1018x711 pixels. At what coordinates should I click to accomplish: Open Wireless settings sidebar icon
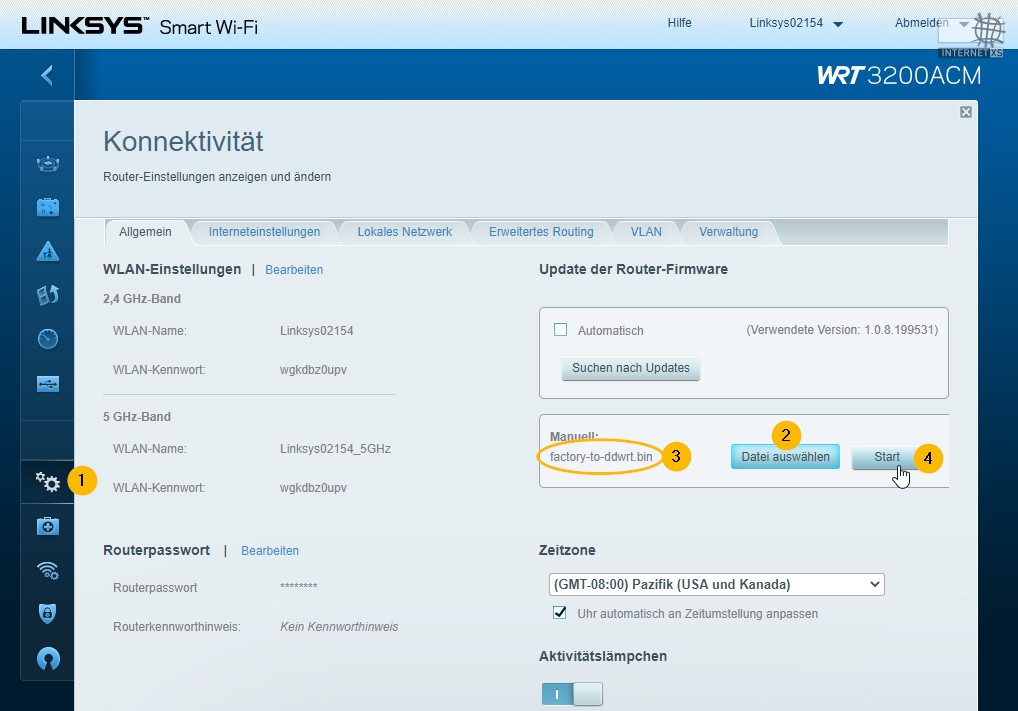coord(48,570)
